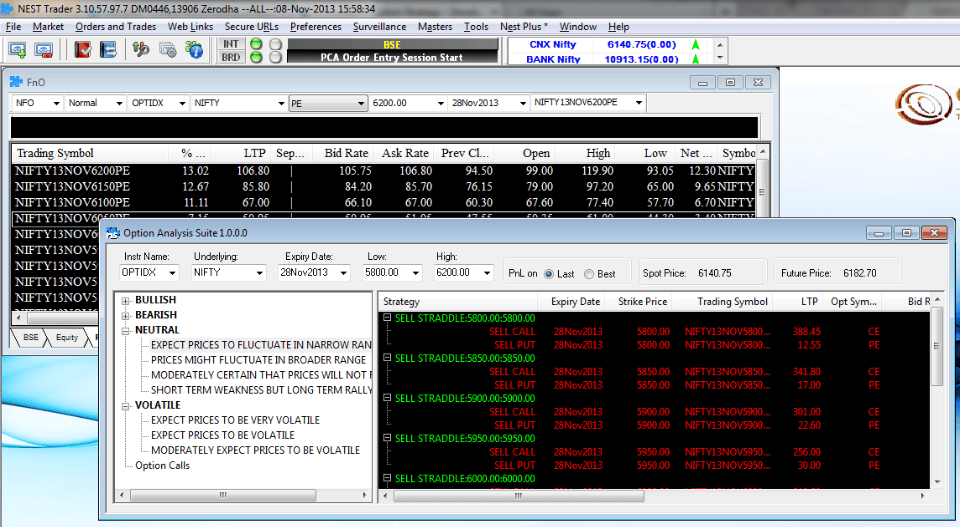Viewport: 961px width, 528px height.
Task: Collapse the NEUTRAL tree node
Action: 126,331
